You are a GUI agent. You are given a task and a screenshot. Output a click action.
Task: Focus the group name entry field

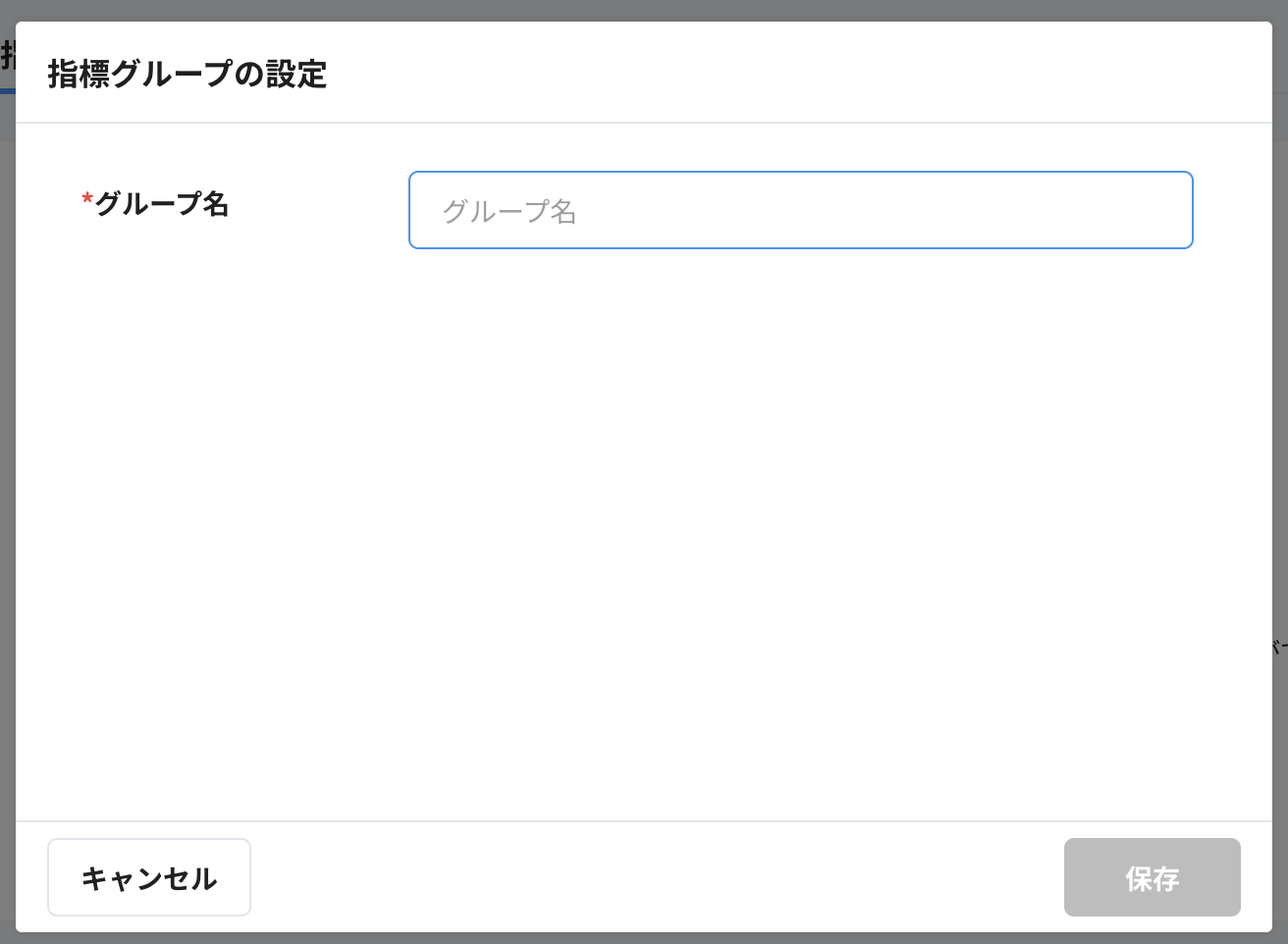pos(801,210)
